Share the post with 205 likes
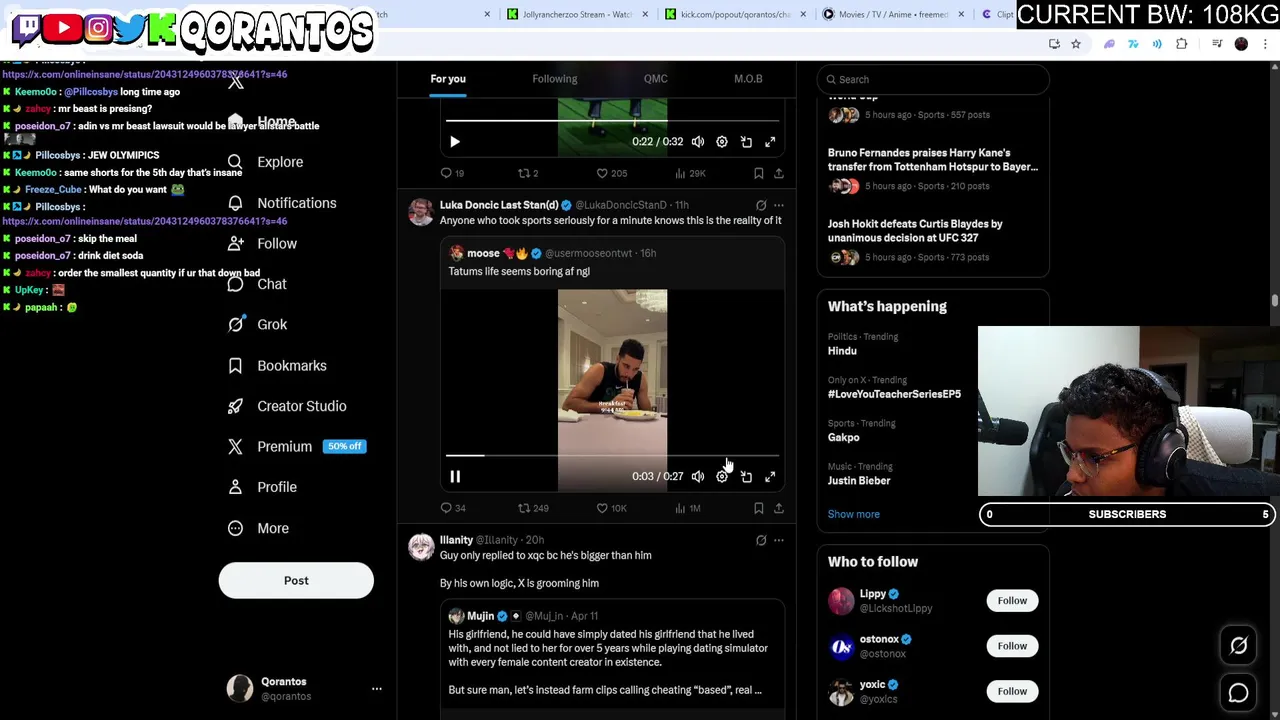Image resolution: width=1280 pixels, height=720 pixels. [x=779, y=173]
